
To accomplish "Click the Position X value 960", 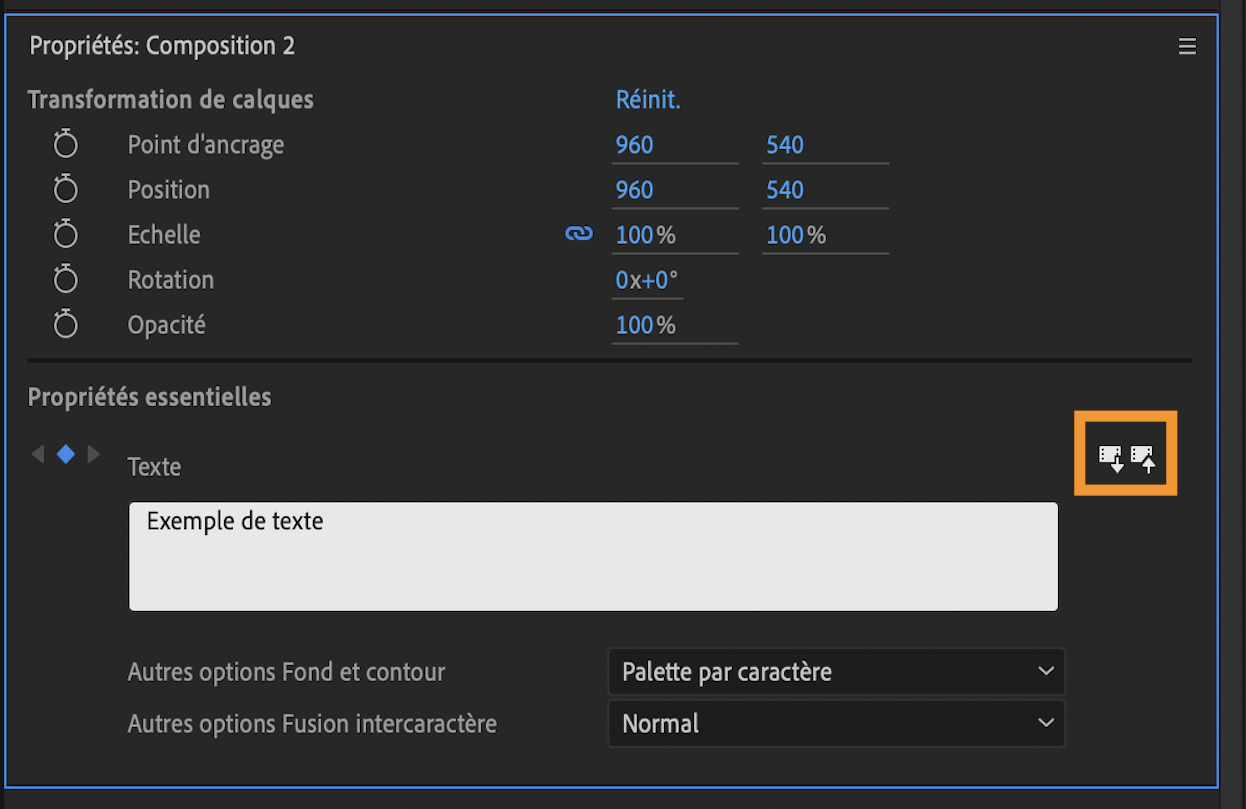I will tap(634, 190).
